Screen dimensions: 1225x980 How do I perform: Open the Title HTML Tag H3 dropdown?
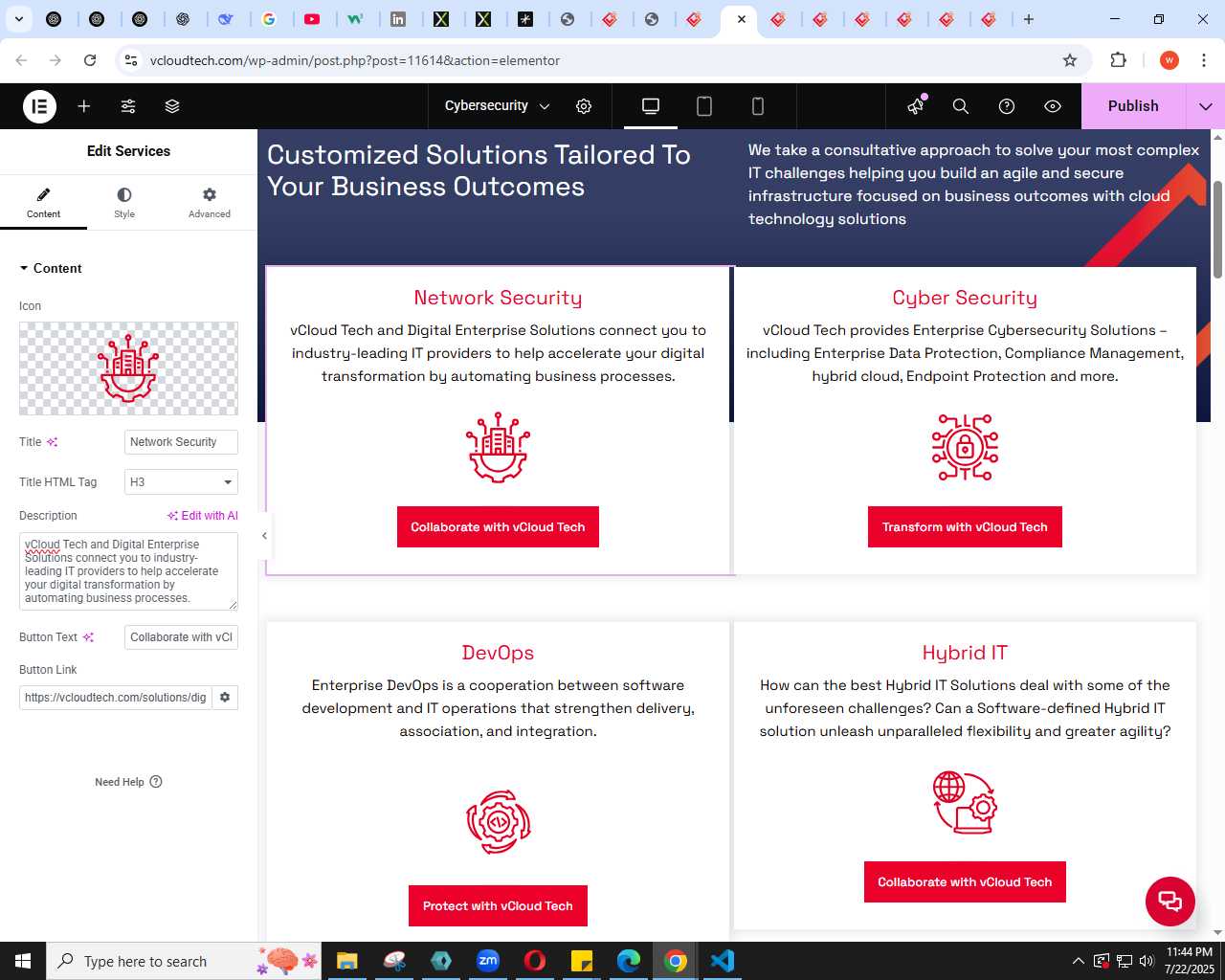click(181, 482)
